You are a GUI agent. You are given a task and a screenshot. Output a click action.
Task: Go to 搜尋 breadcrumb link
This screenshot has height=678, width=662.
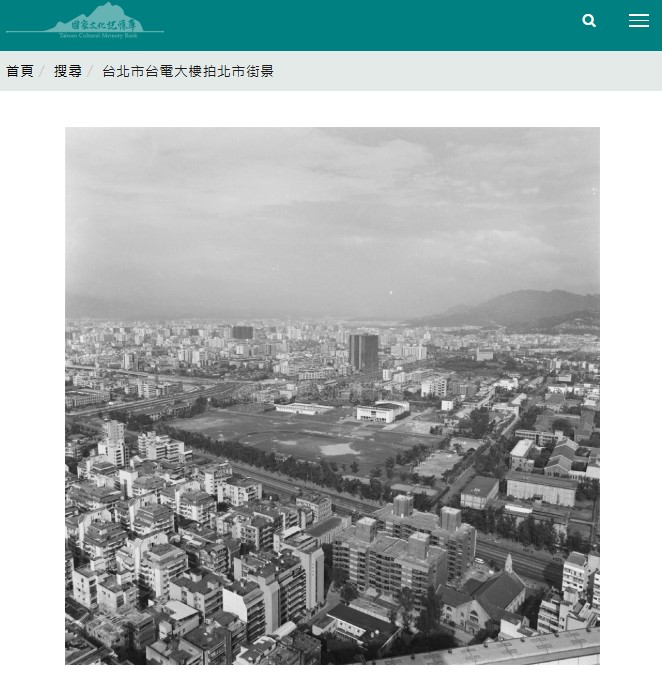68,71
